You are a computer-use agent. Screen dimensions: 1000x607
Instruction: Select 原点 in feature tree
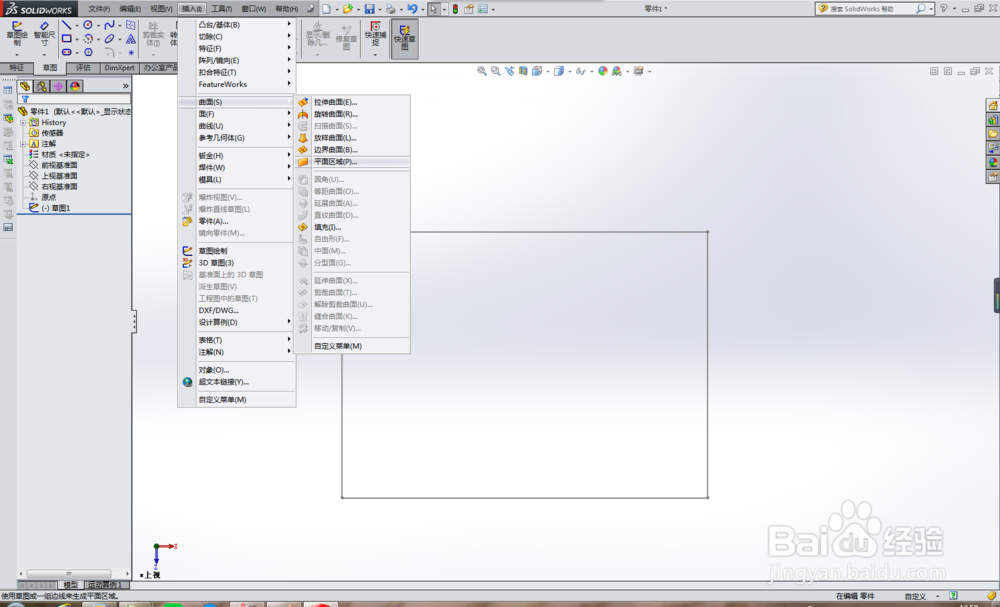(x=48, y=197)
